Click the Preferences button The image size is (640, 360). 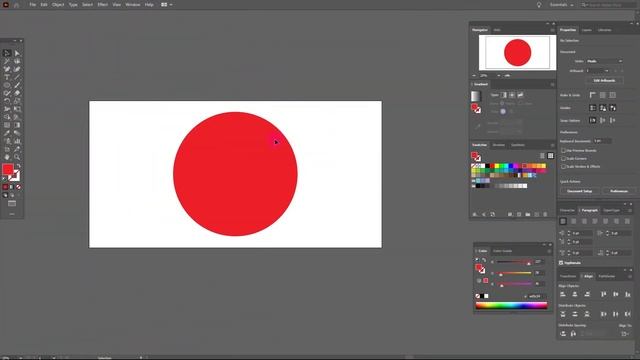(x=619, y=191)
